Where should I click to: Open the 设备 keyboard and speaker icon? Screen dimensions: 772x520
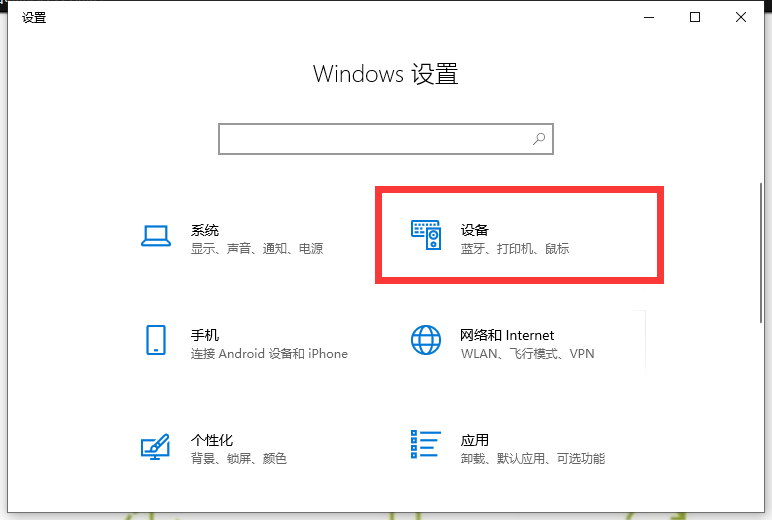tap(426, 235)
